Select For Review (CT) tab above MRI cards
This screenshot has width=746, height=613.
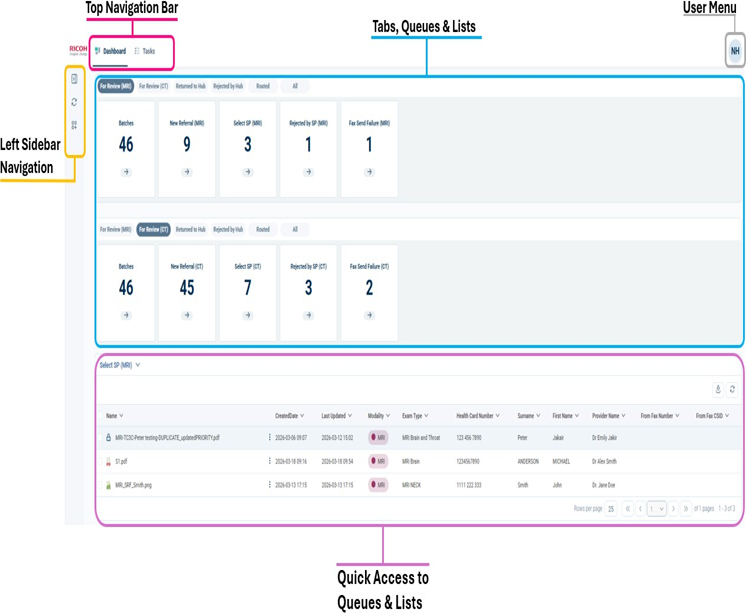(x=153, y=86)
